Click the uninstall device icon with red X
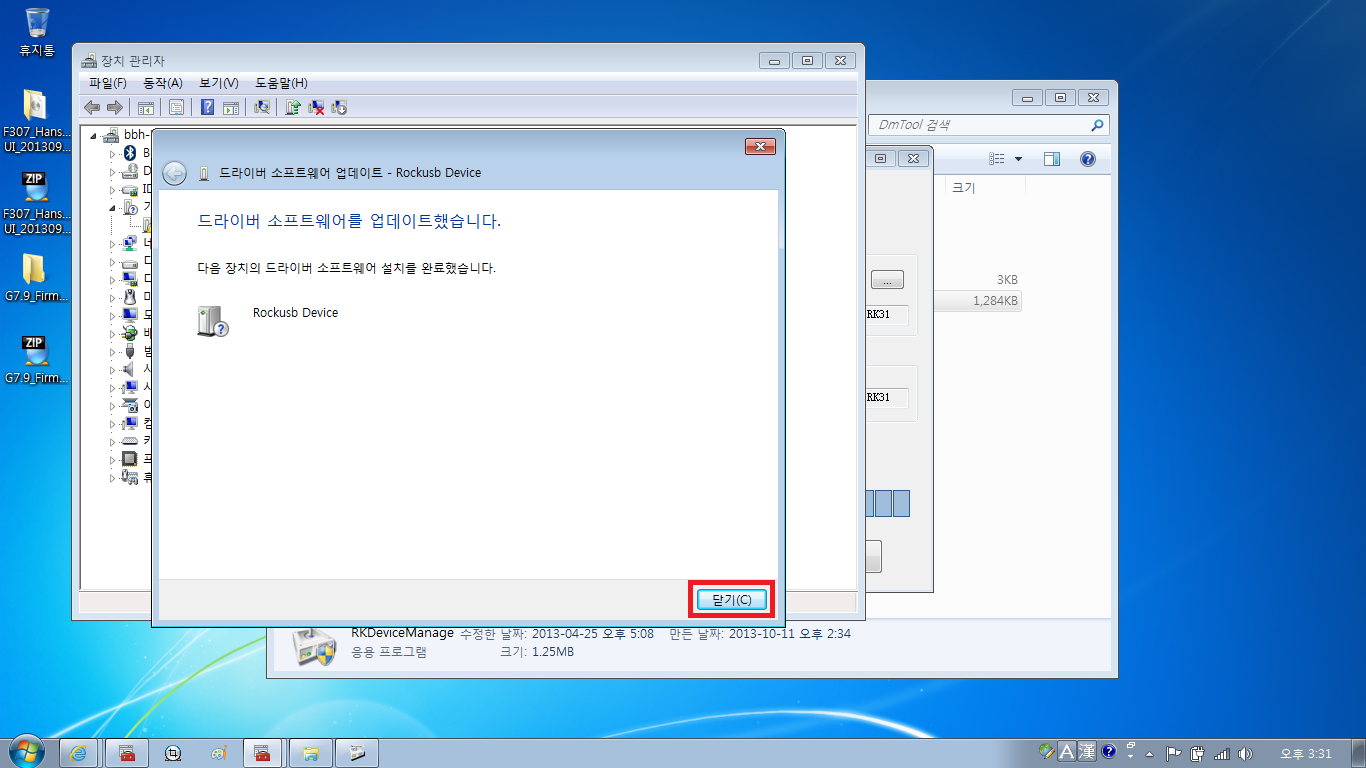Viewport: 1366px width, 768px height. [x=316, y=107]
